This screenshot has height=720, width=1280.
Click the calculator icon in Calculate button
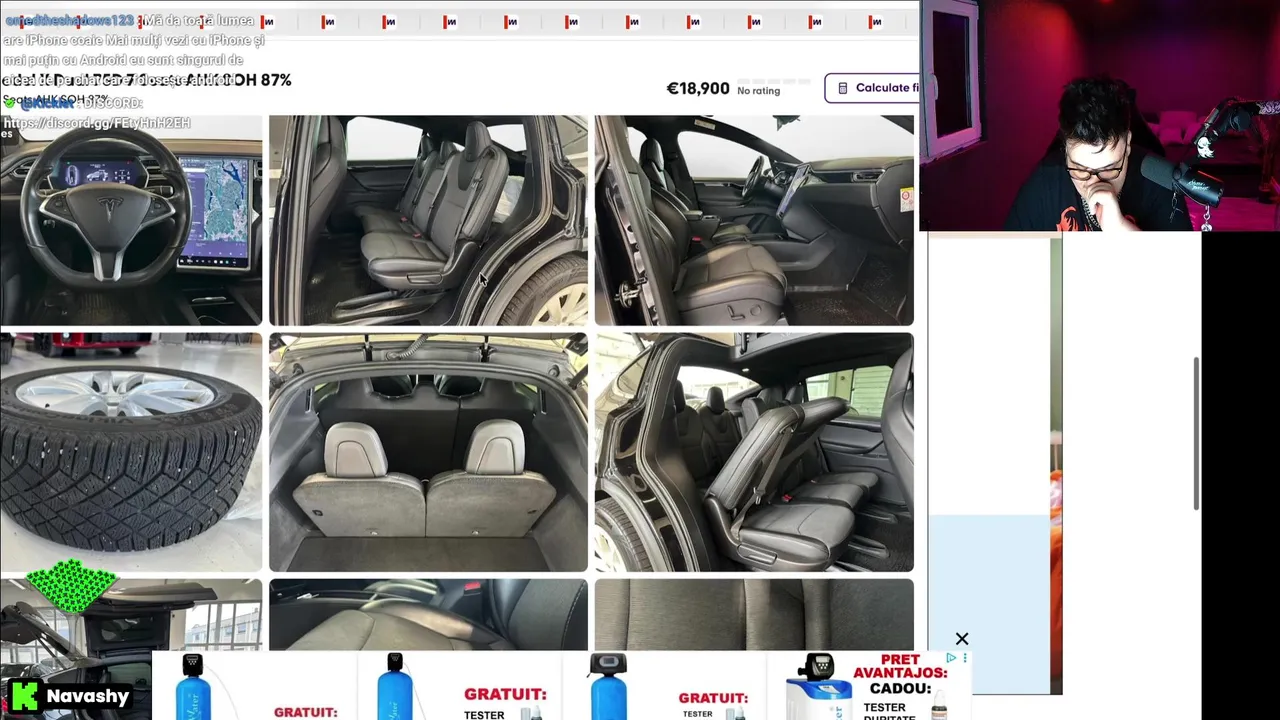tap(842, 88)
